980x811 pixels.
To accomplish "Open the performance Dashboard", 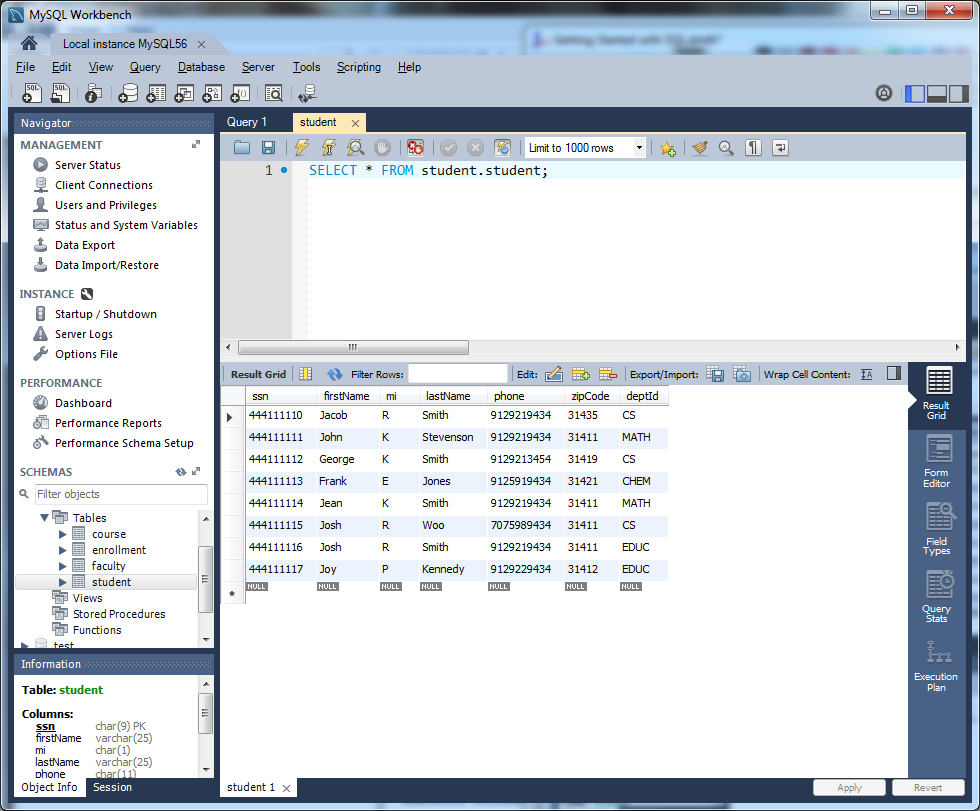I will click(83, 403).
